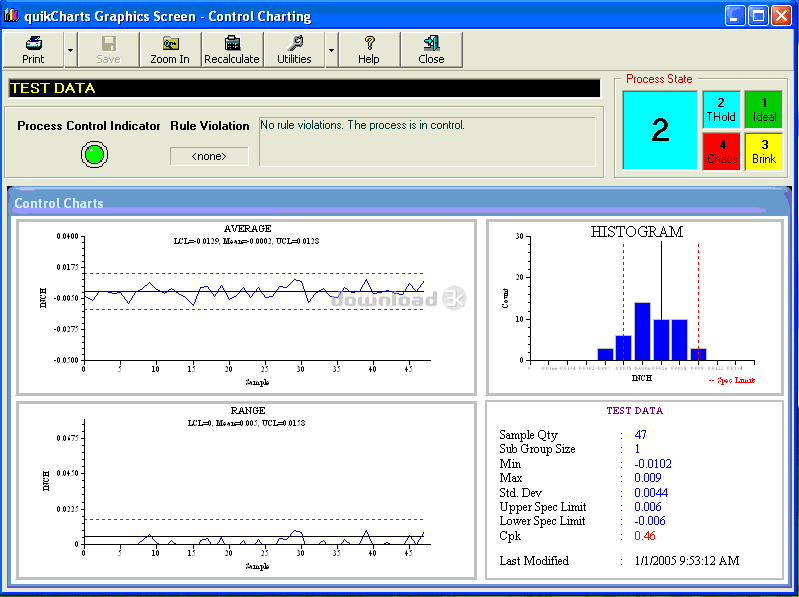Click the Last Modified timestamp

click(x=687, y=561)
